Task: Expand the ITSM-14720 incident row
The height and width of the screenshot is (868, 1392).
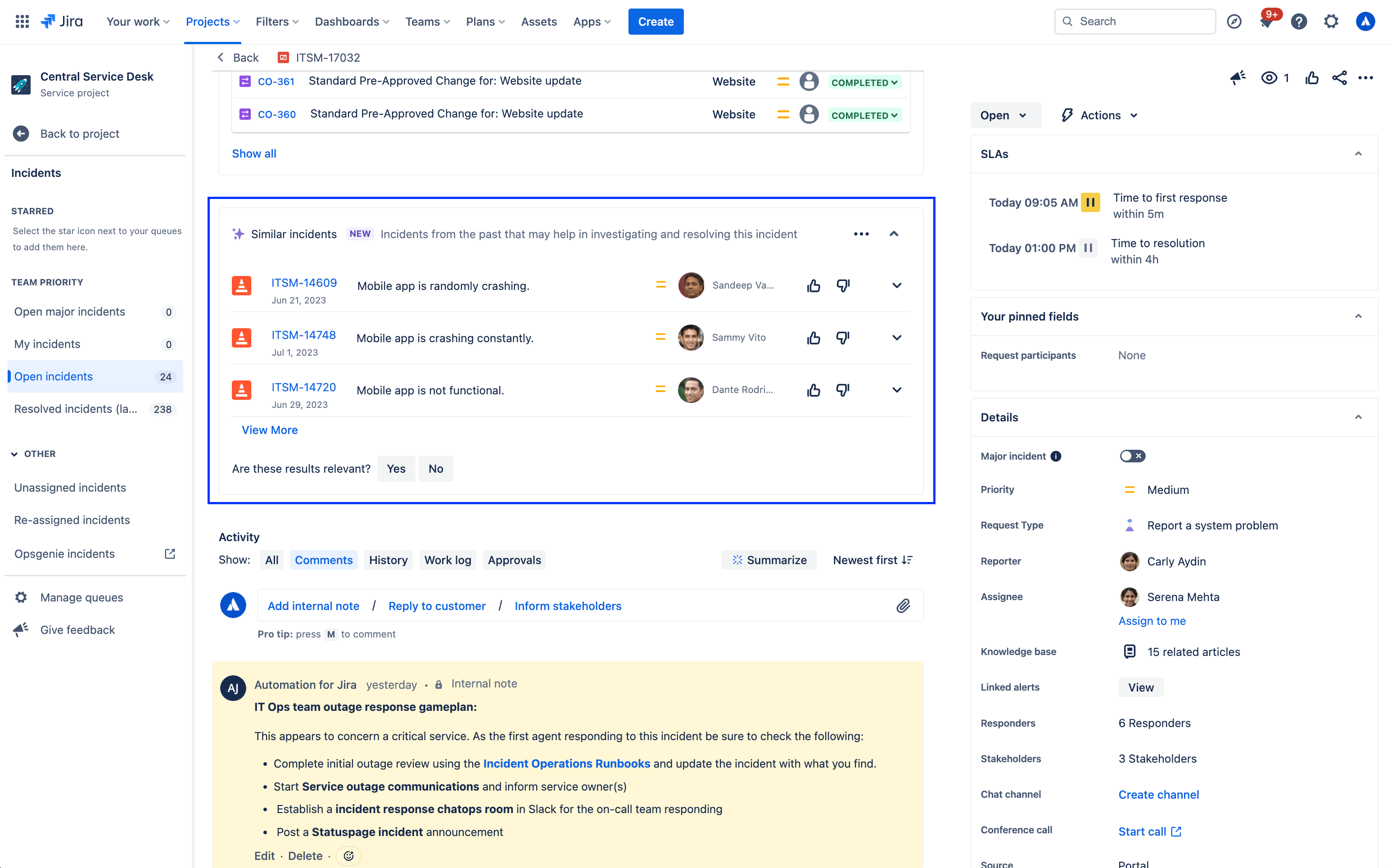Action: pos(897,390)
